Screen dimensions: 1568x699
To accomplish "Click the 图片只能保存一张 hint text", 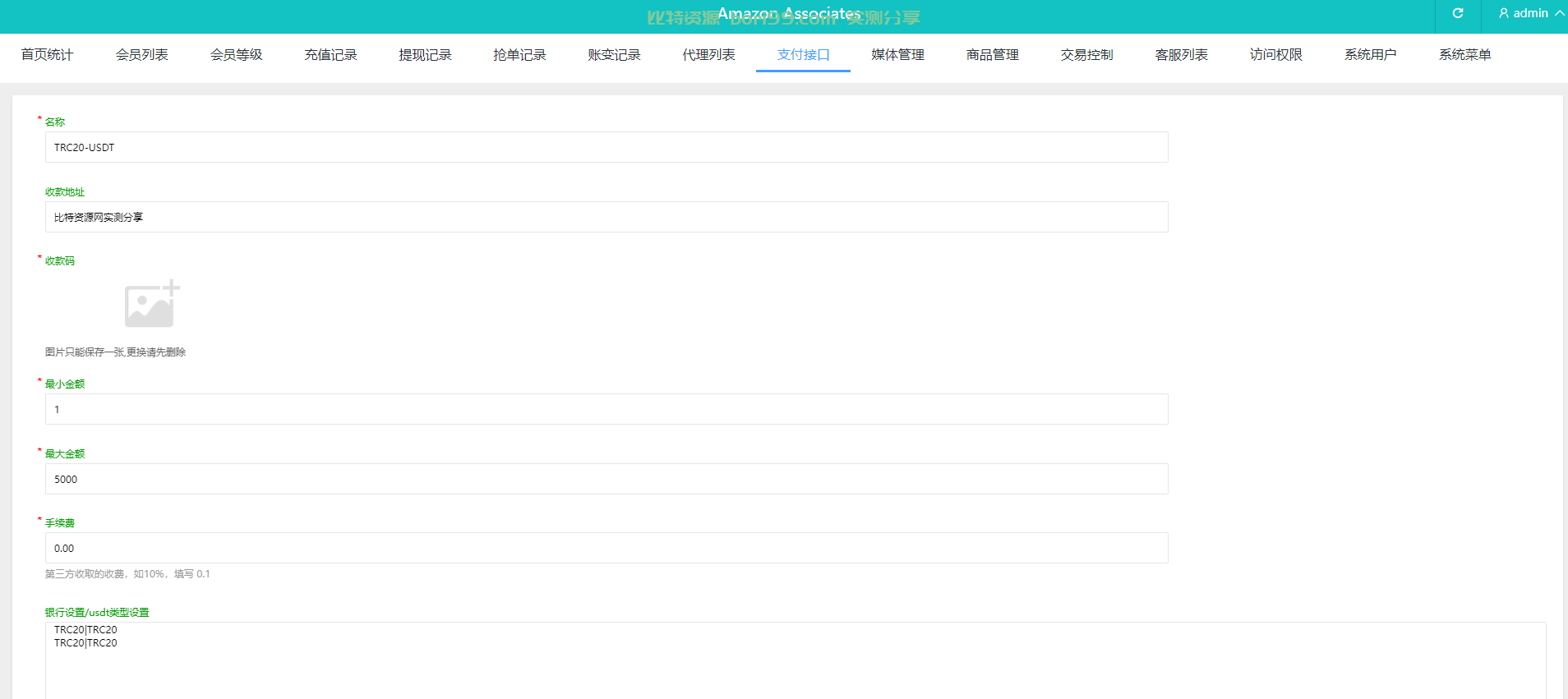I will [115, 352].
